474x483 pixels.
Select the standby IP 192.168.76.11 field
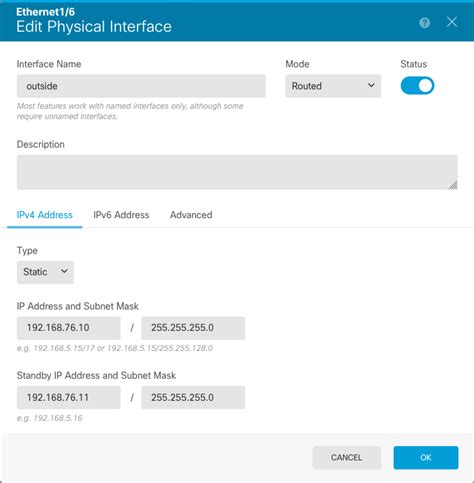pos(69,397)
